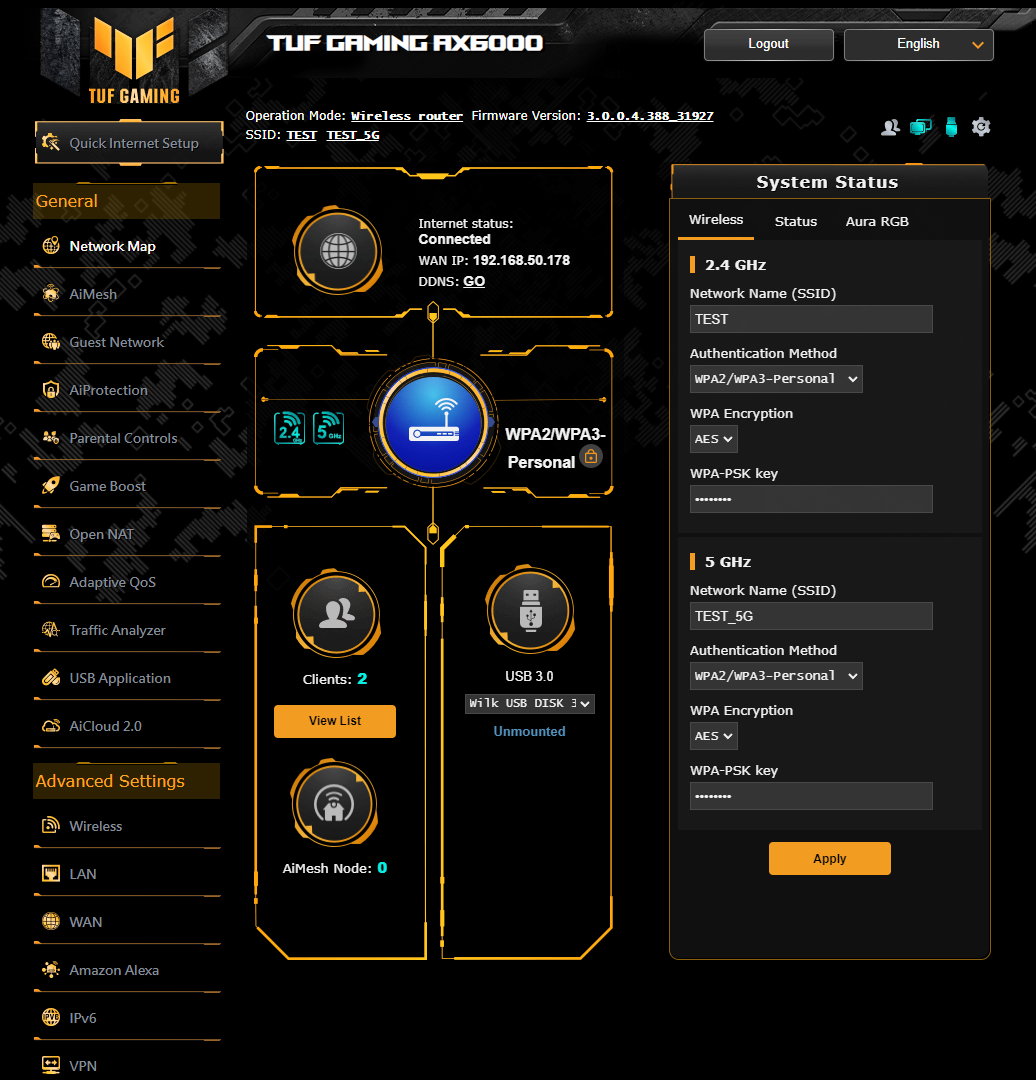Viewport: 1036px width, 1080px height.
Task: Click the Open NAT icon
Action: [51, 534]
